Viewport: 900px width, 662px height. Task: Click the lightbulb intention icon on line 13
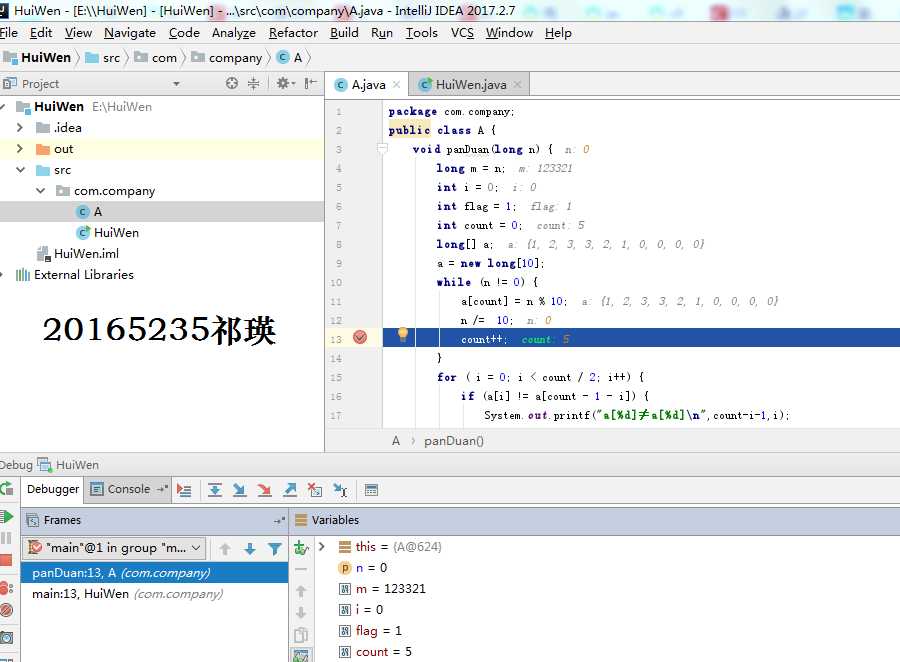click(403, 334)
